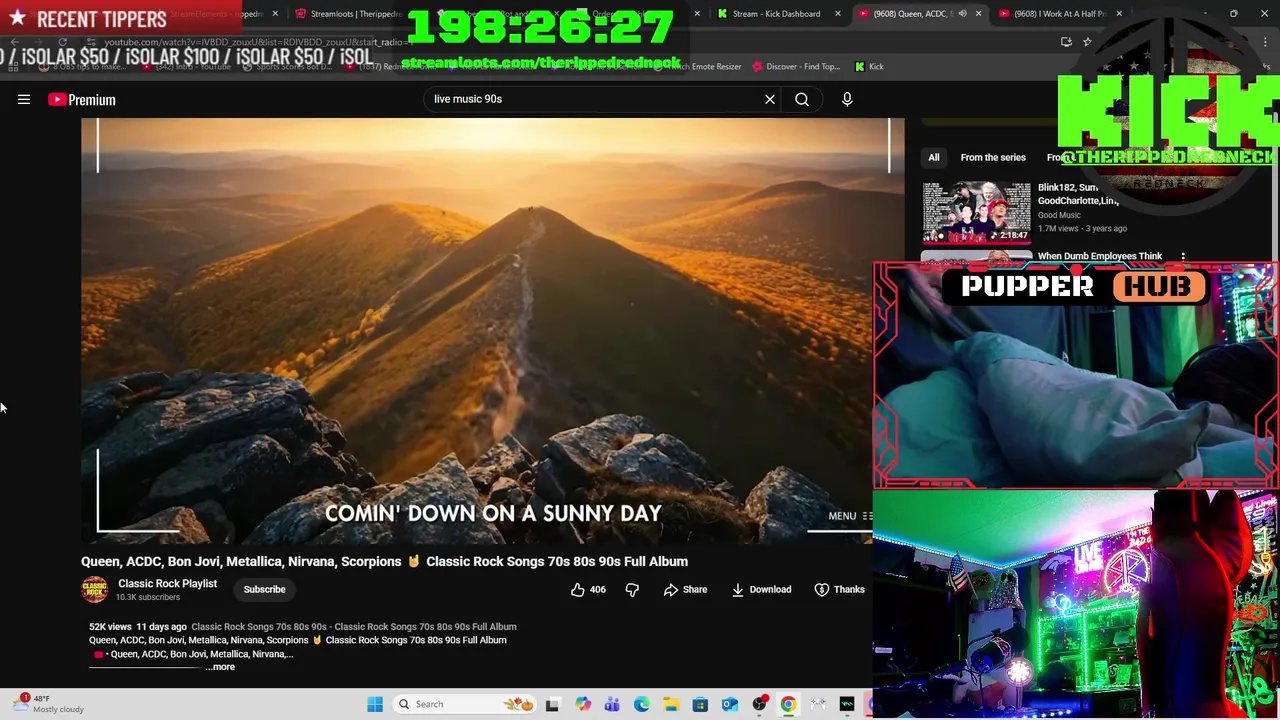Select the From the series chip

993,157
